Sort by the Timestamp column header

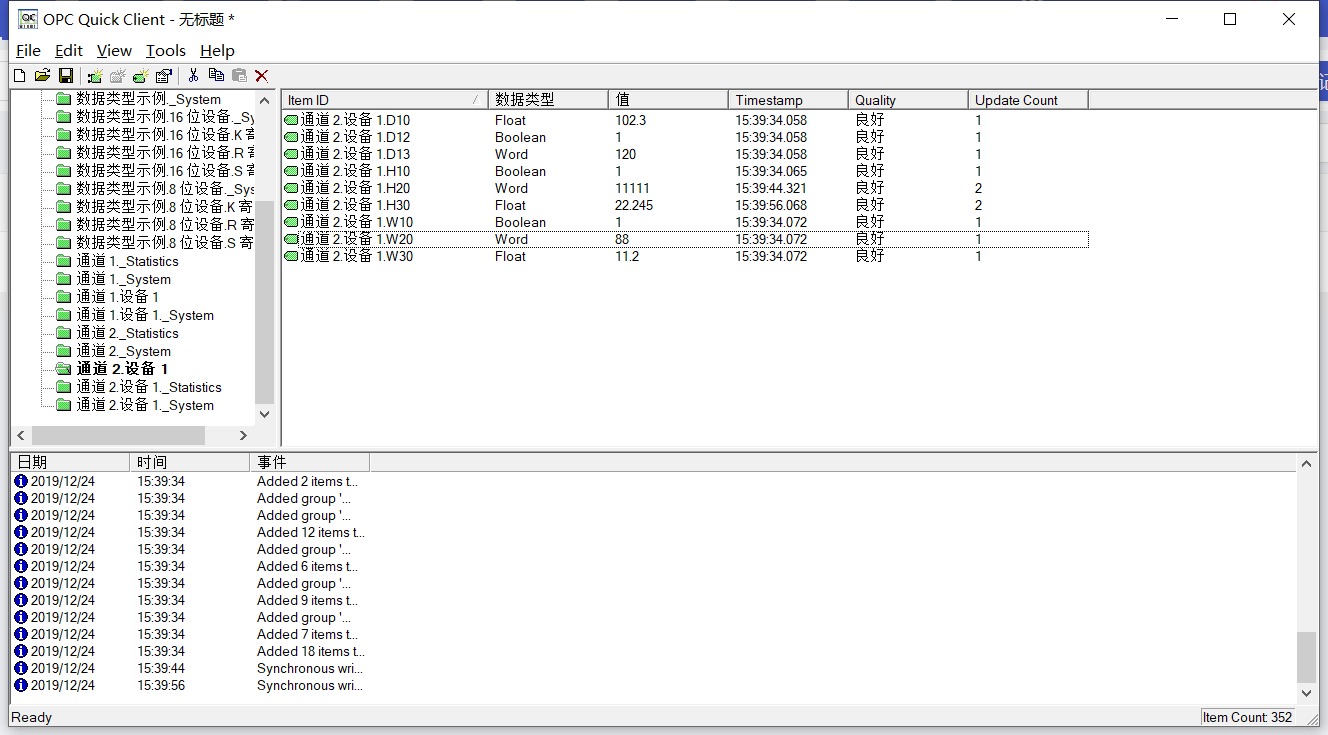[788, 100]
